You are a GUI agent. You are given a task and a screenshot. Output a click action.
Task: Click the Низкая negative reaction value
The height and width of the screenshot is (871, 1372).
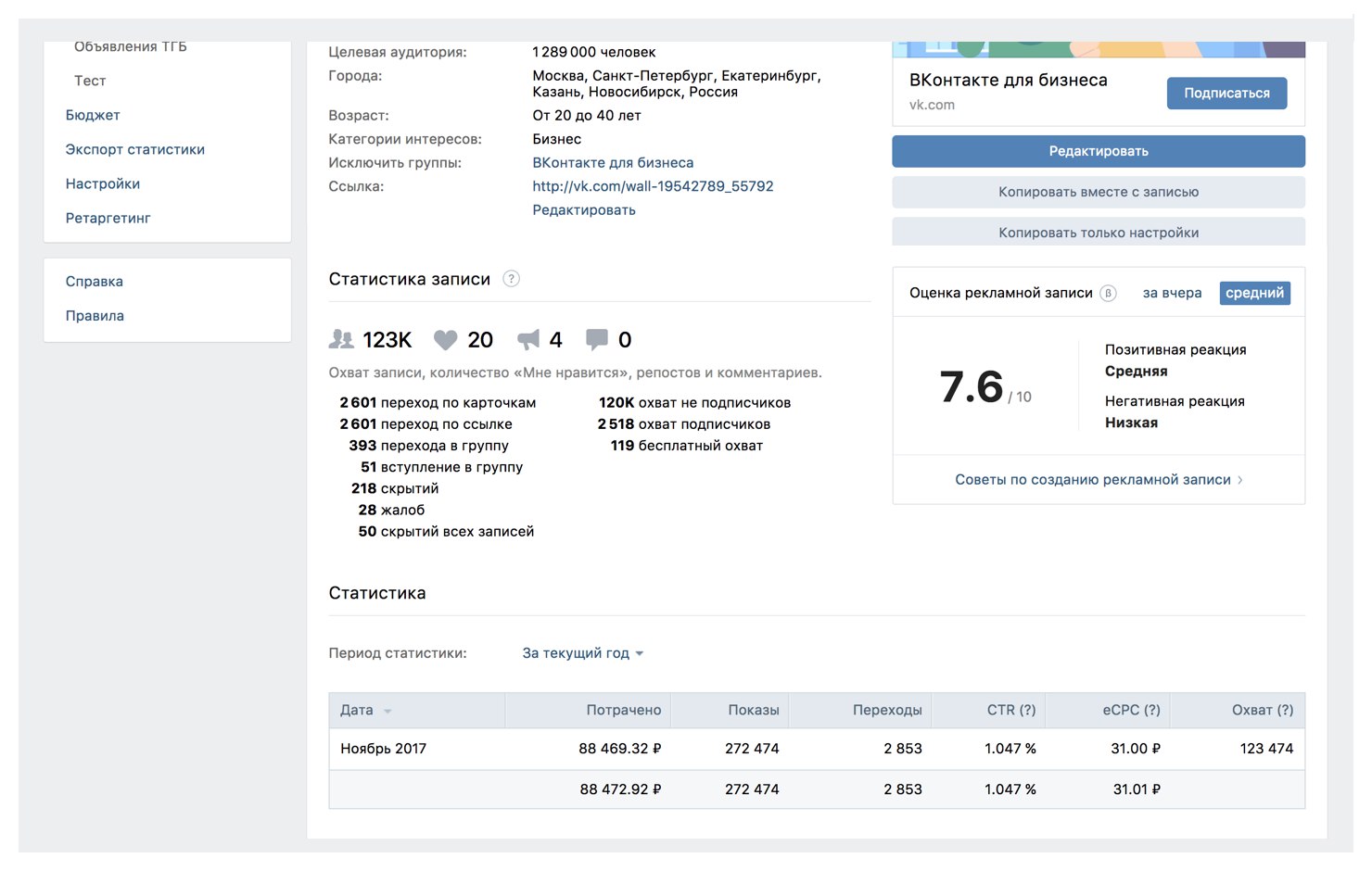pos(1131,423)
